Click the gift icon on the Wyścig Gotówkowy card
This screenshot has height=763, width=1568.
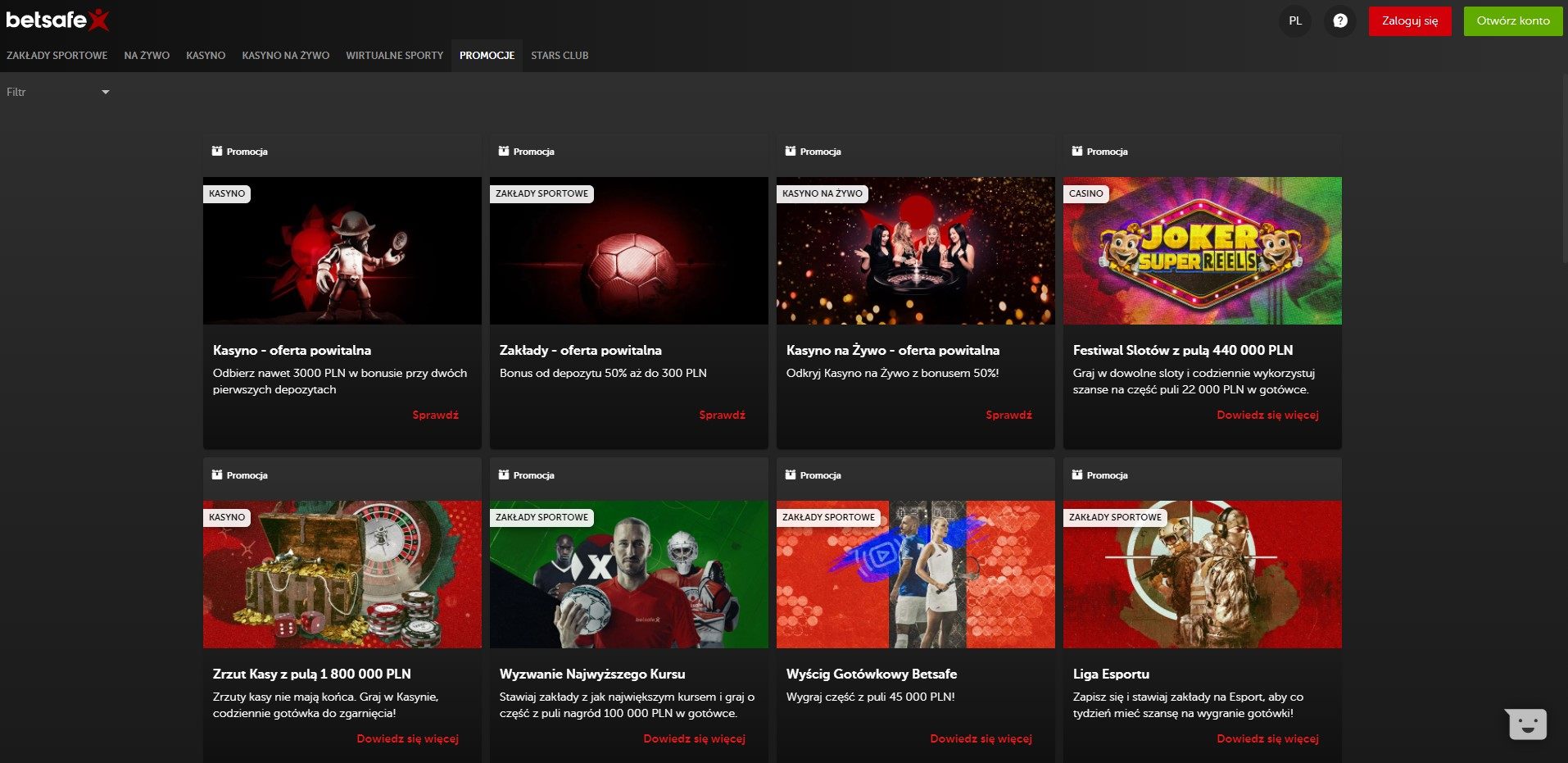791,475
